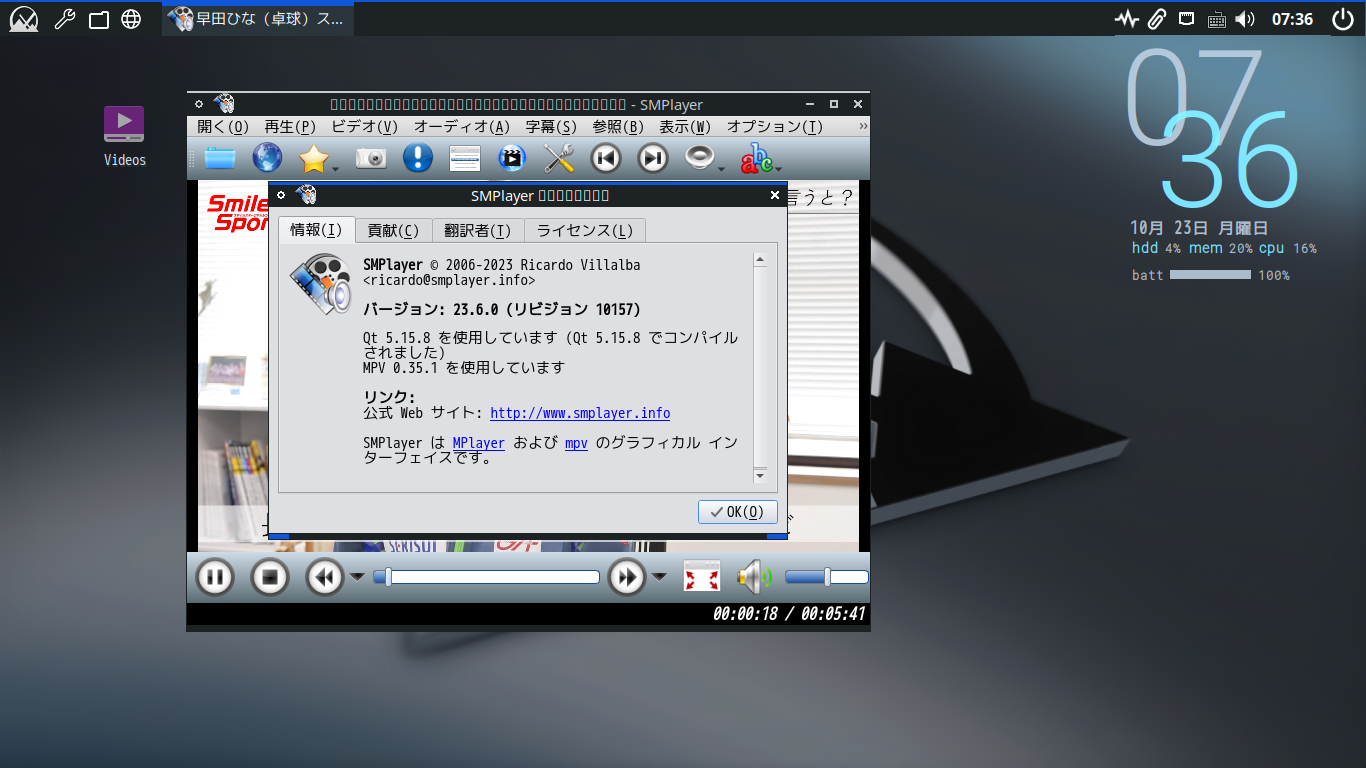Open the 開く(O) menu

click(x=223, y=127)
